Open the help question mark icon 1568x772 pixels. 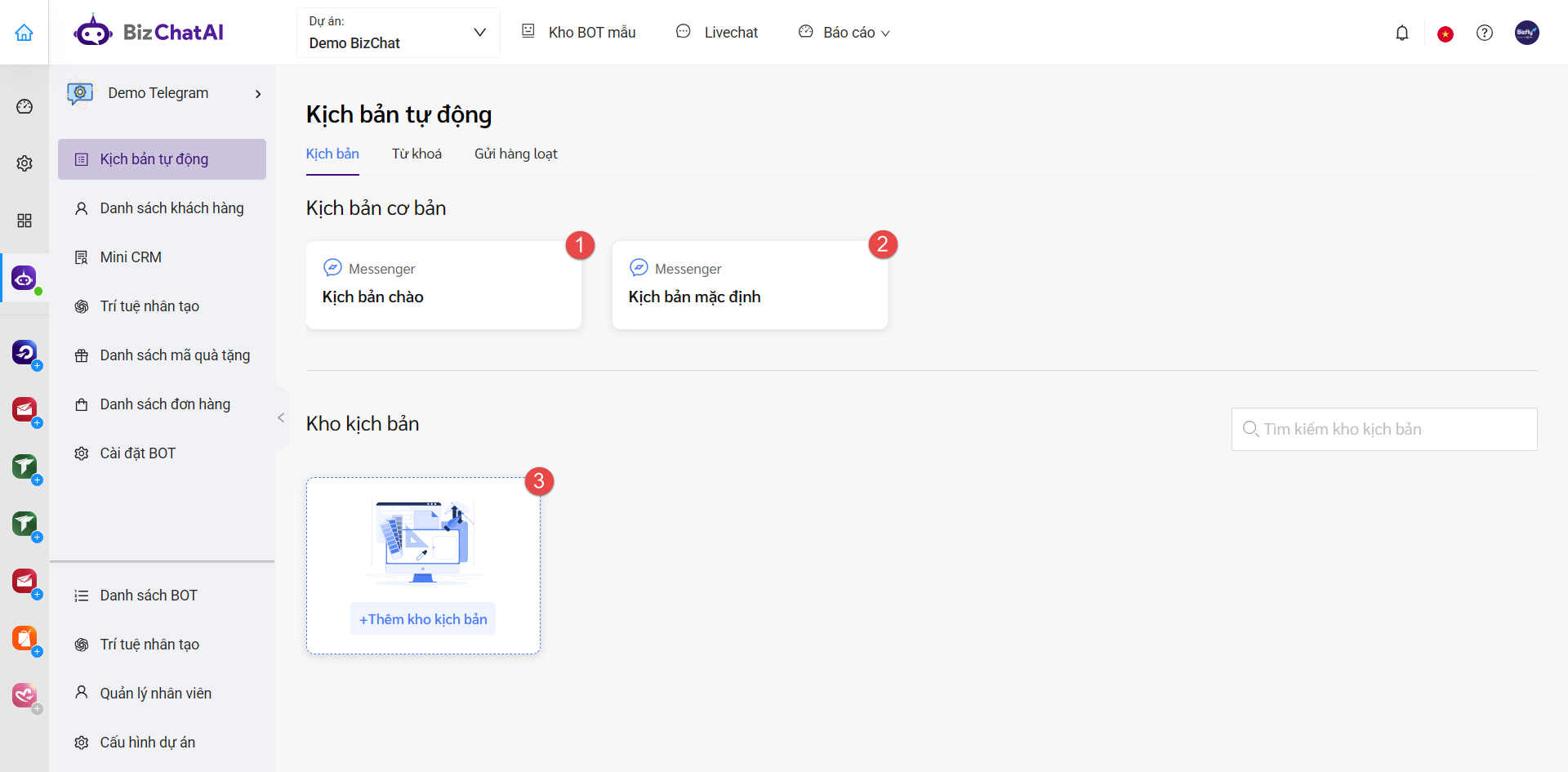coord(1485,33)
